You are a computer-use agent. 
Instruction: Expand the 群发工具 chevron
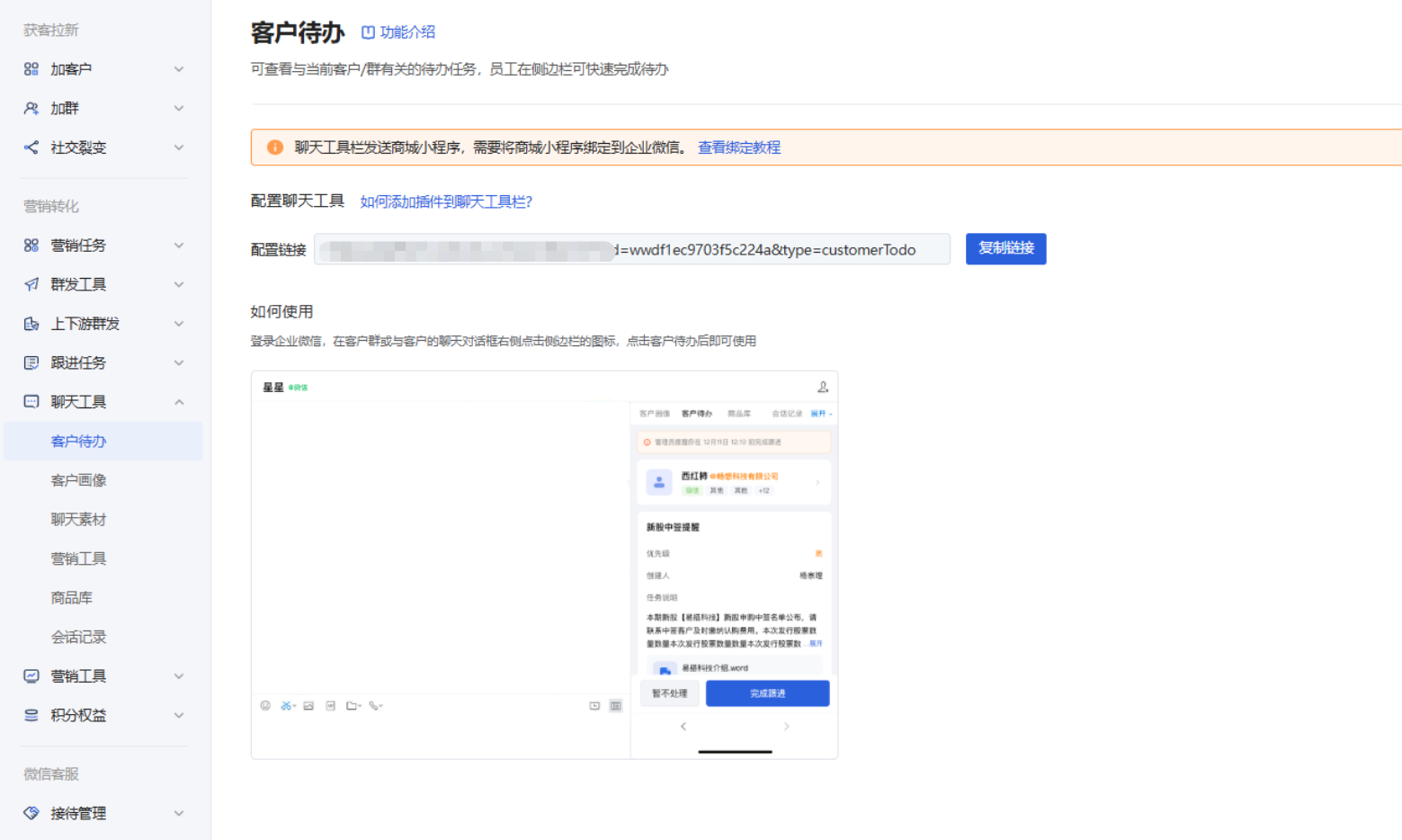[179, 284]
